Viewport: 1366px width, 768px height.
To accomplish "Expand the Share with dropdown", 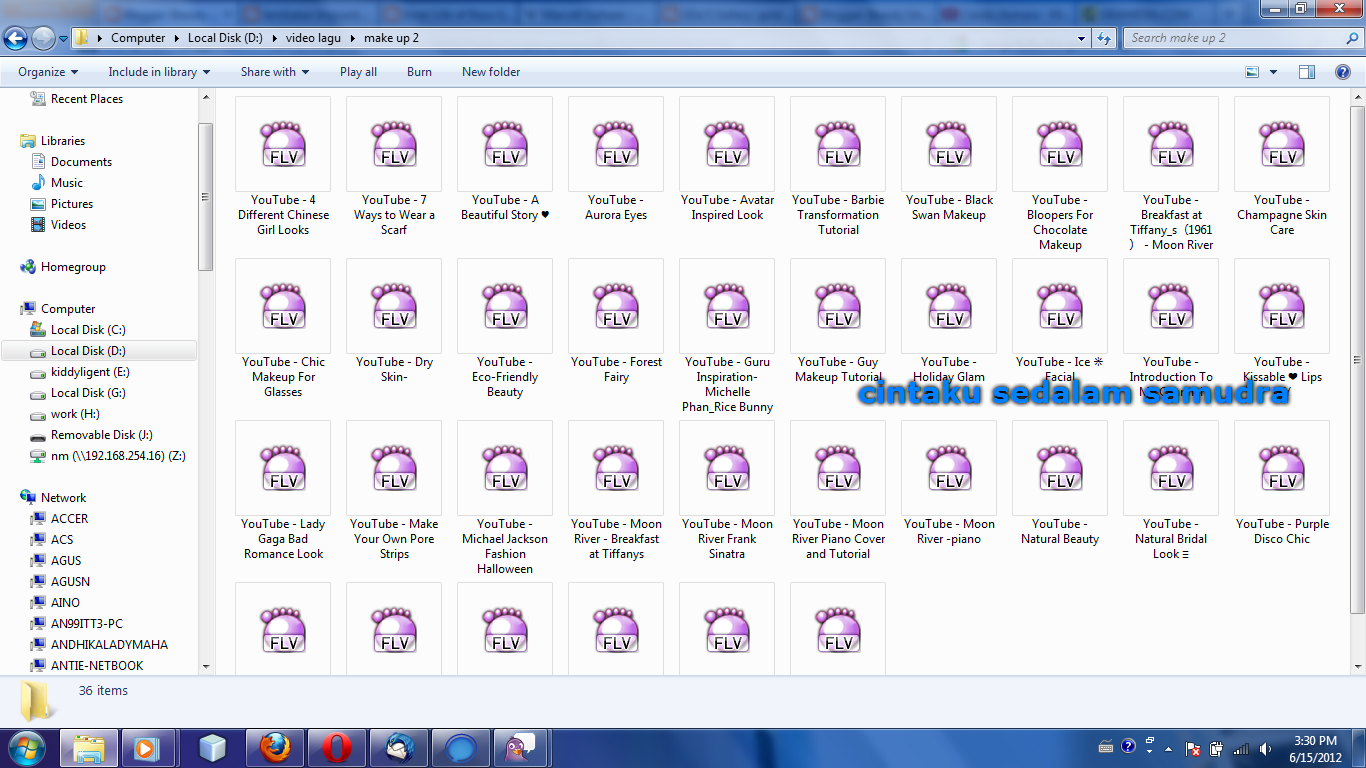I will [274, 72].
